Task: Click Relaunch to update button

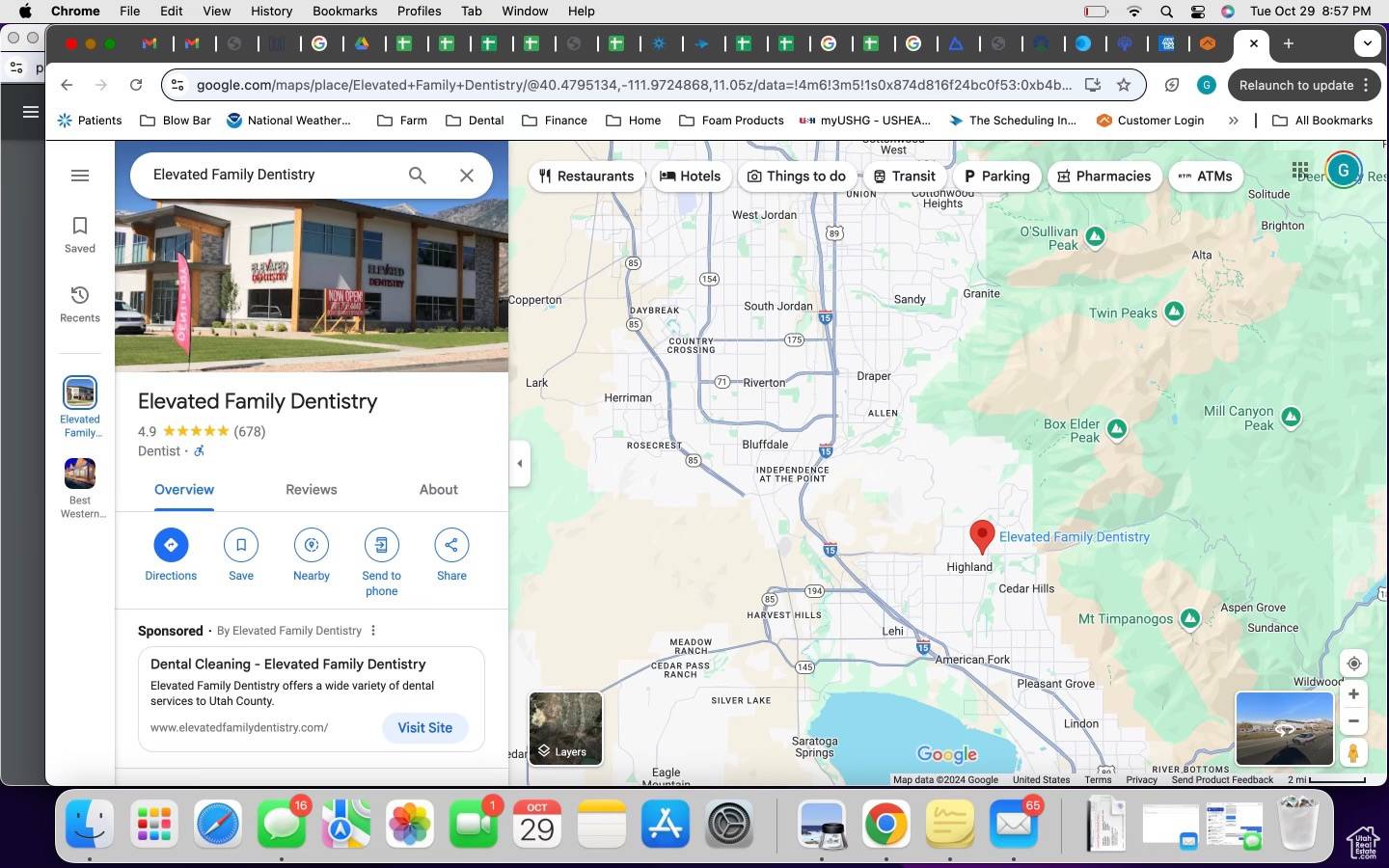Action: pos(1302,85)
